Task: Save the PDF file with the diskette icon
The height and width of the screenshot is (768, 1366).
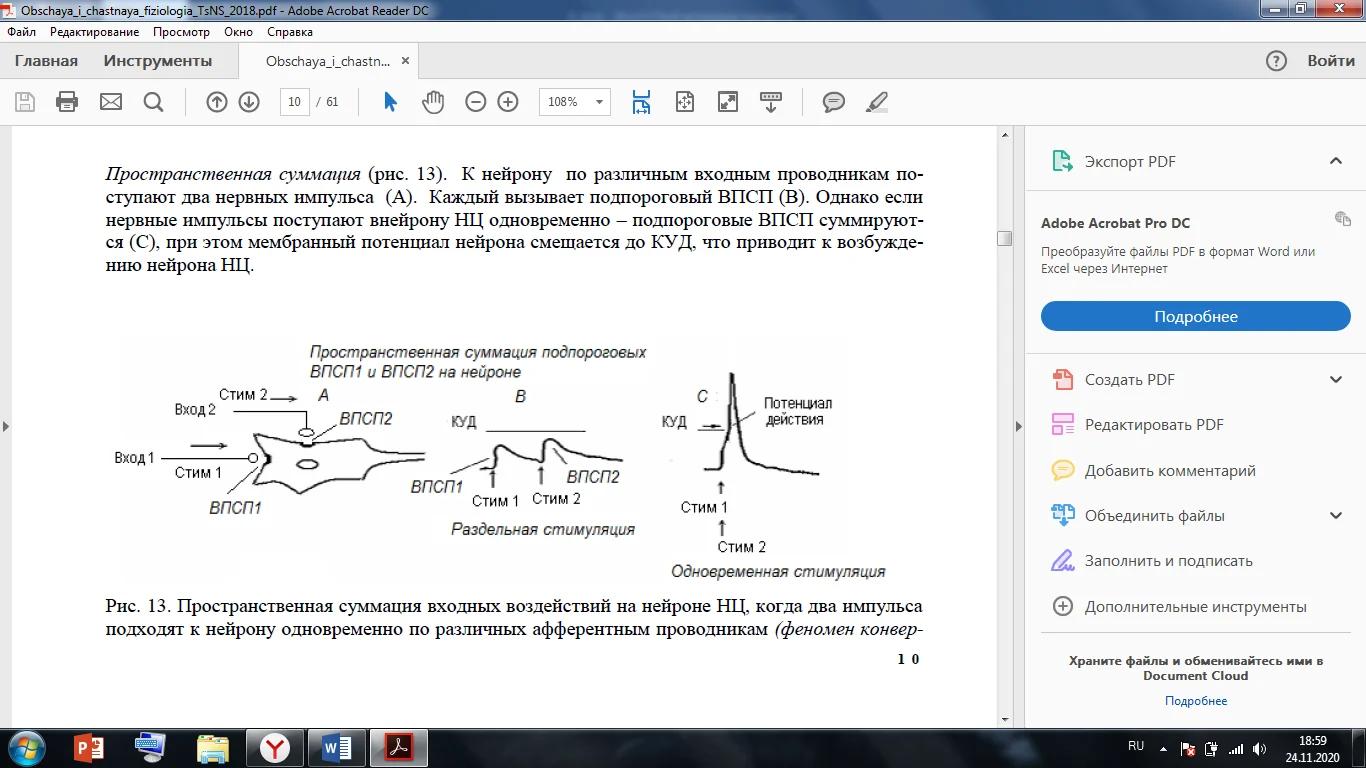Action: click(x=25, y=102)
